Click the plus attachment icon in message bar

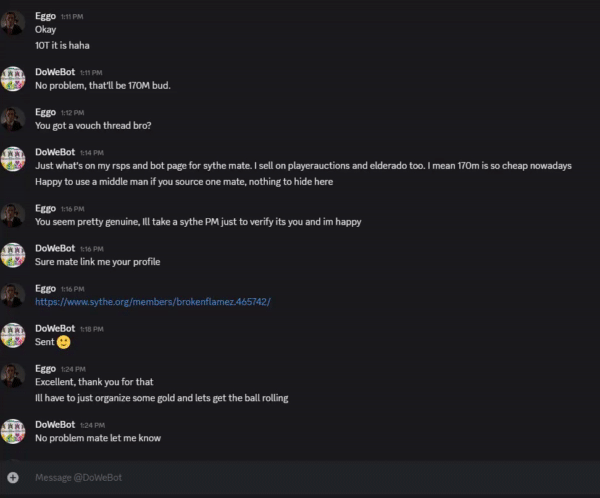pyautogui.click(x=12, y=478)
